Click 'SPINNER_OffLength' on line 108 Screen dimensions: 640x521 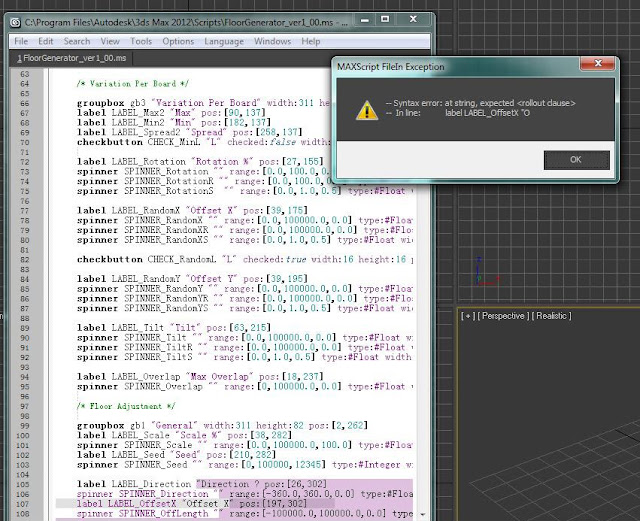[166, 514]
